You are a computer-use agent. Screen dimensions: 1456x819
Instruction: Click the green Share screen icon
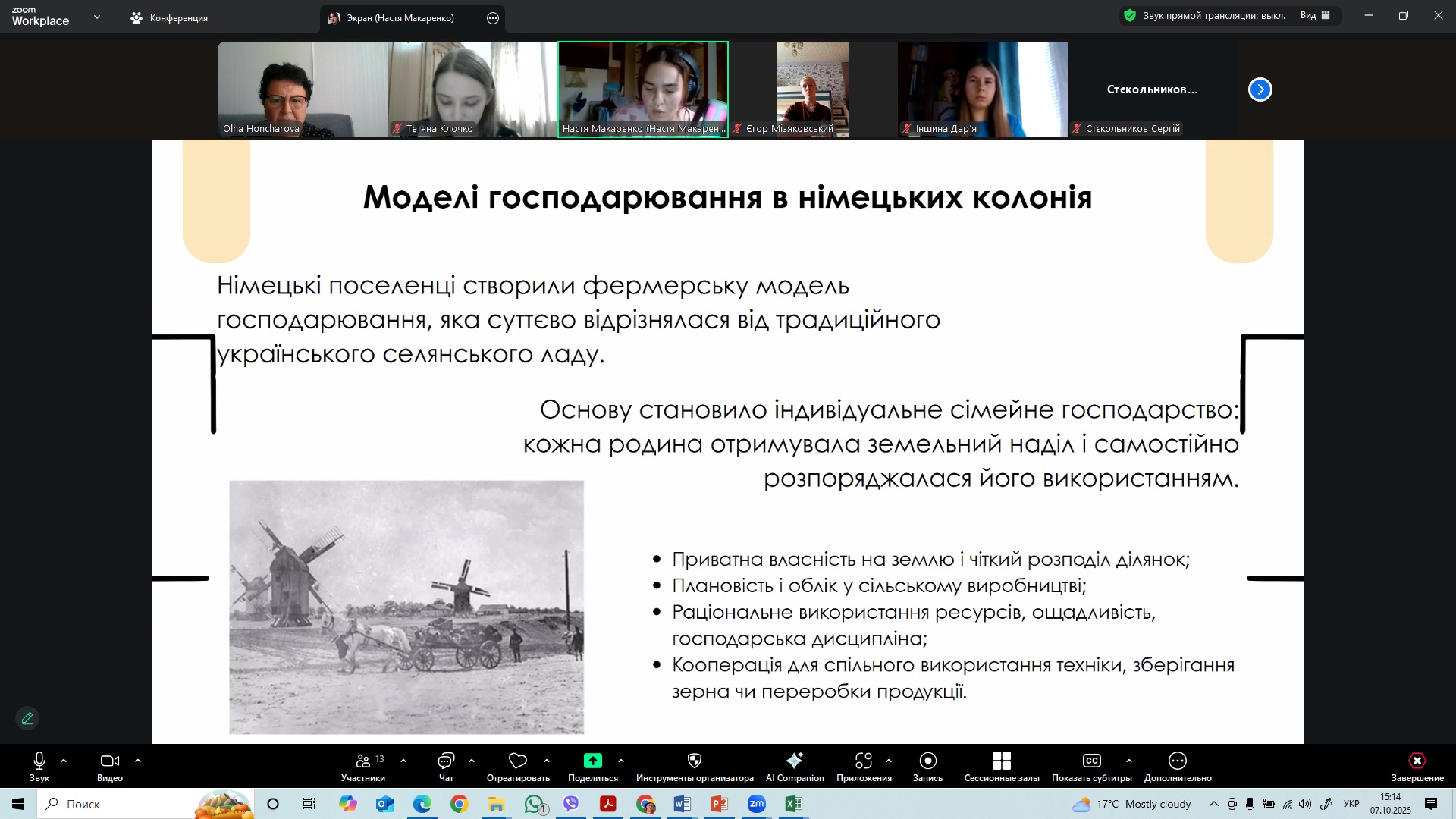(592, 761)
